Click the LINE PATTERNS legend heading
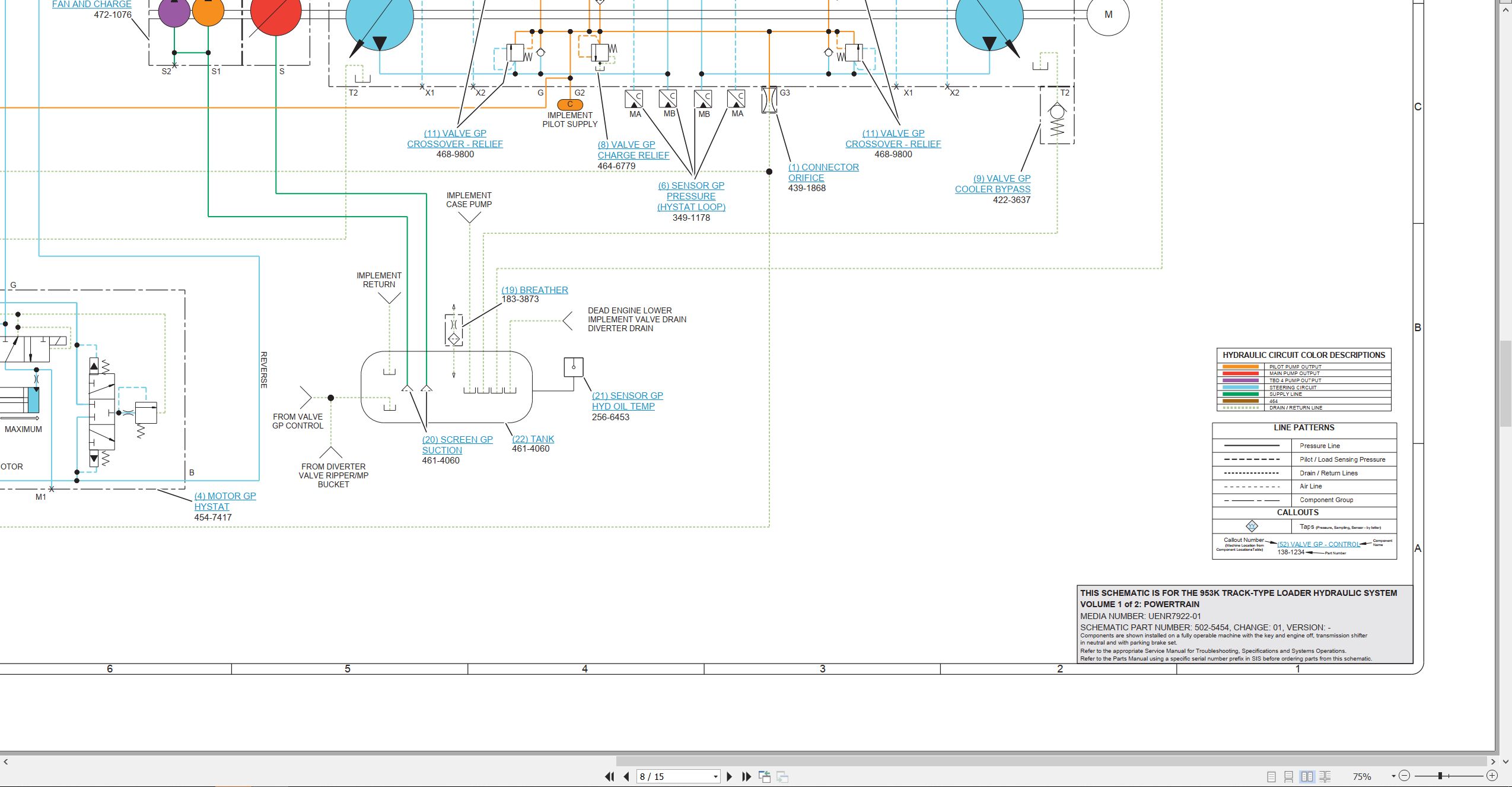 [1304, 427]
